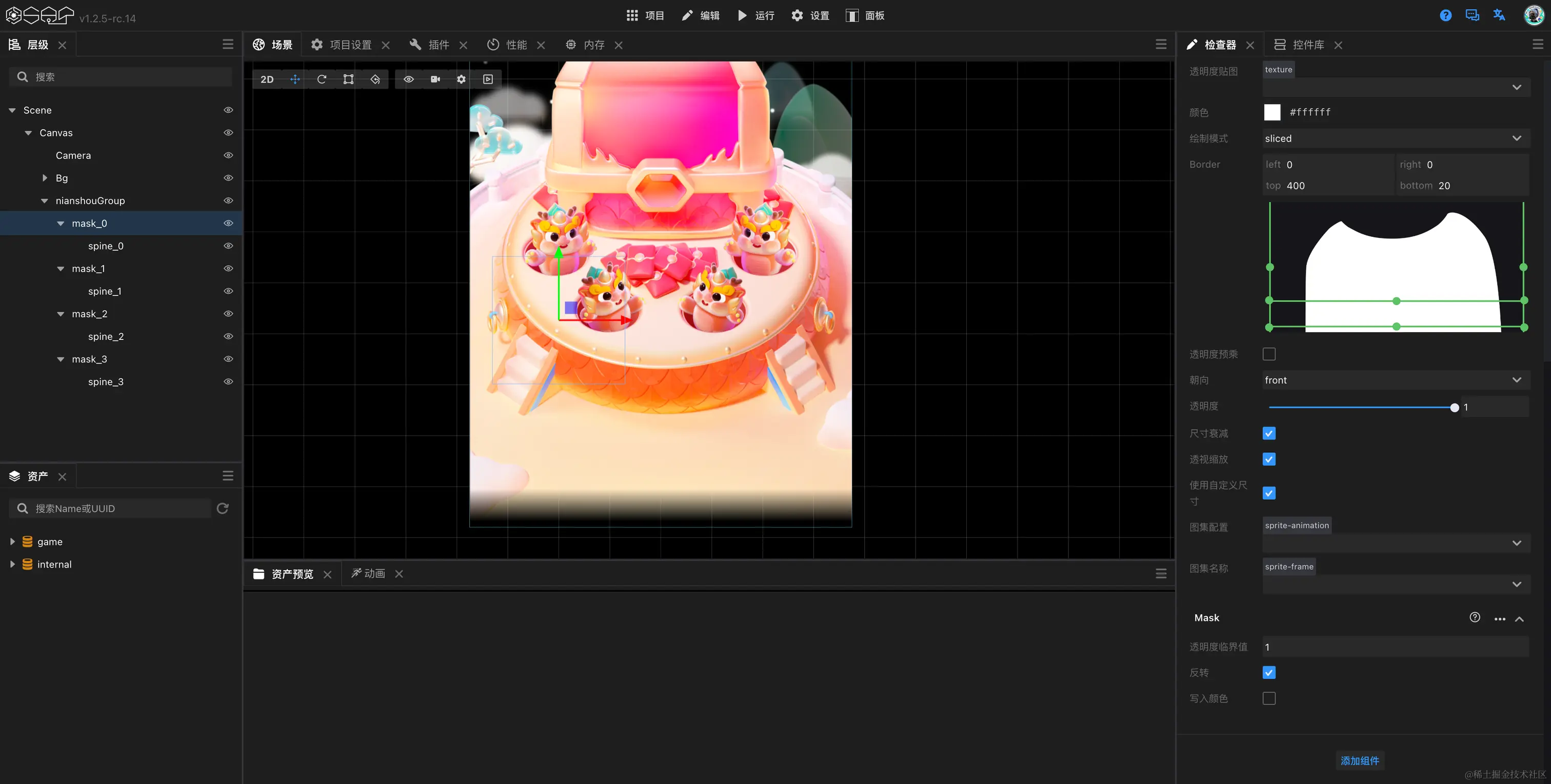Click the 添加组件 button
This screenshot has width=1551, height=784.
click(1360, 760)
